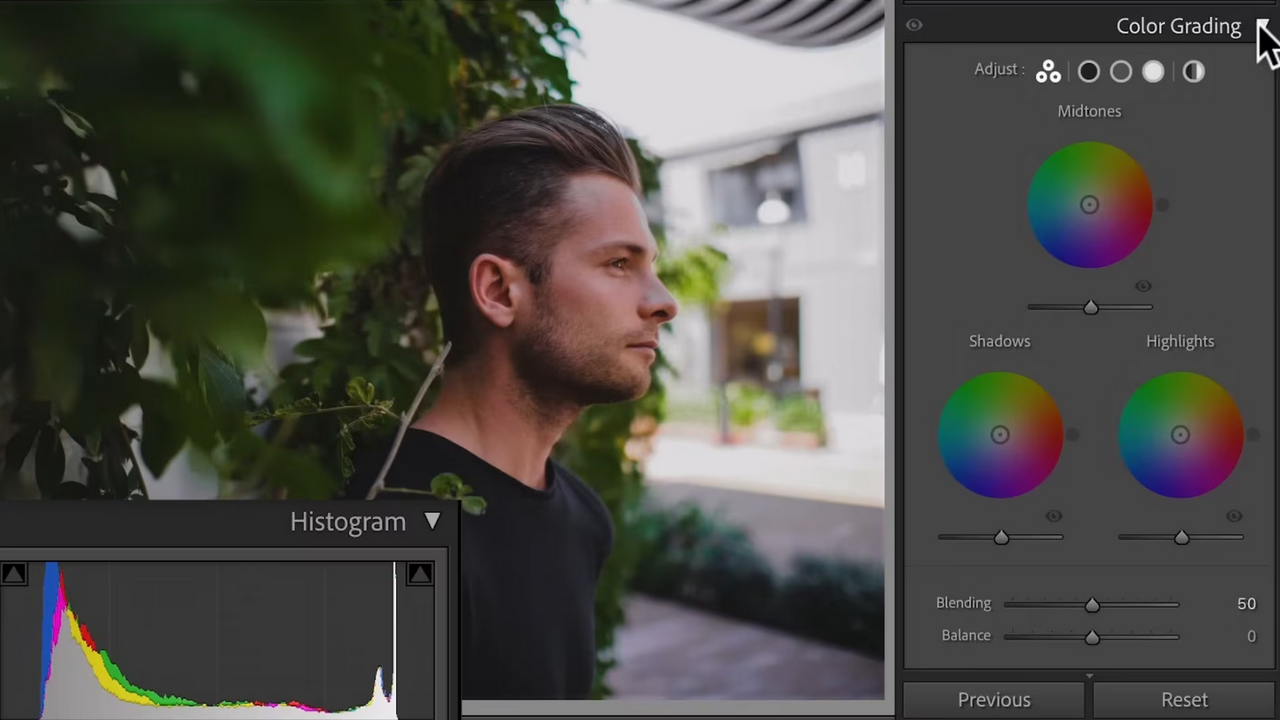This screenshot has height=720, width=1280.
Task: Click the Blending value field showing 50
Action: point(1245,604)
